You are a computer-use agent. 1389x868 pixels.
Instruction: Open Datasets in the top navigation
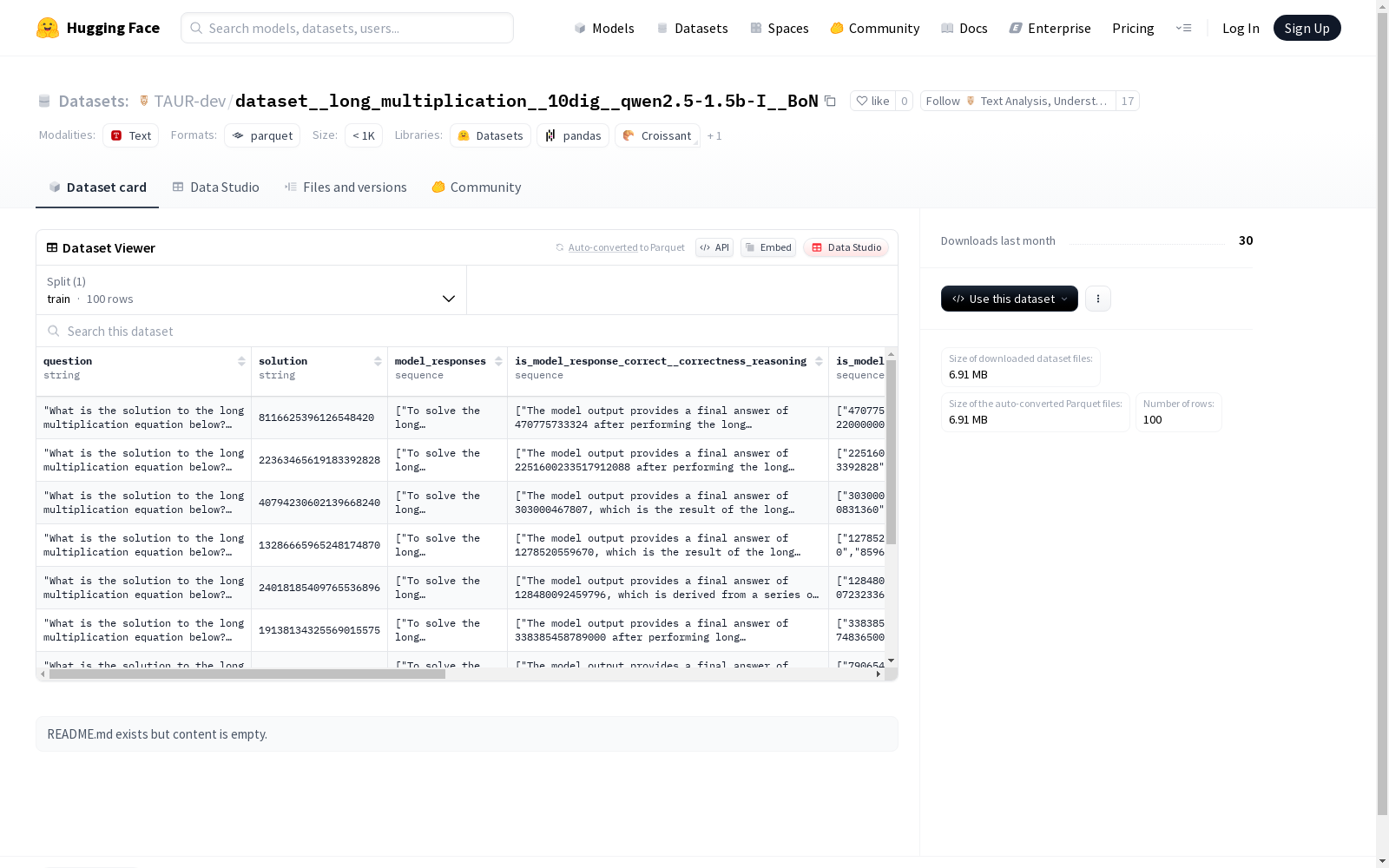[692, 28]
